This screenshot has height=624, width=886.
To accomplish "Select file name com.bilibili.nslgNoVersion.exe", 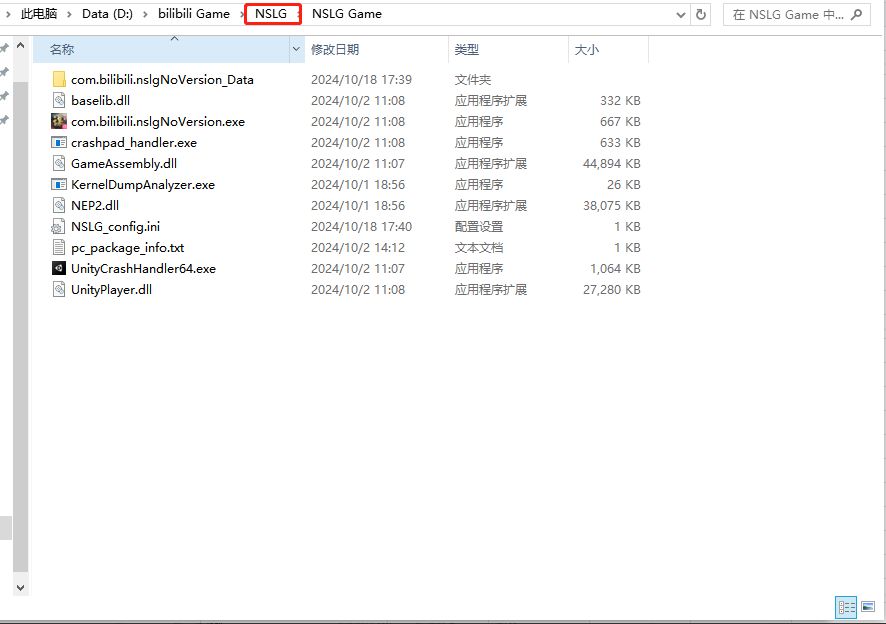I will pyautogui.click(x=158, y=122).
